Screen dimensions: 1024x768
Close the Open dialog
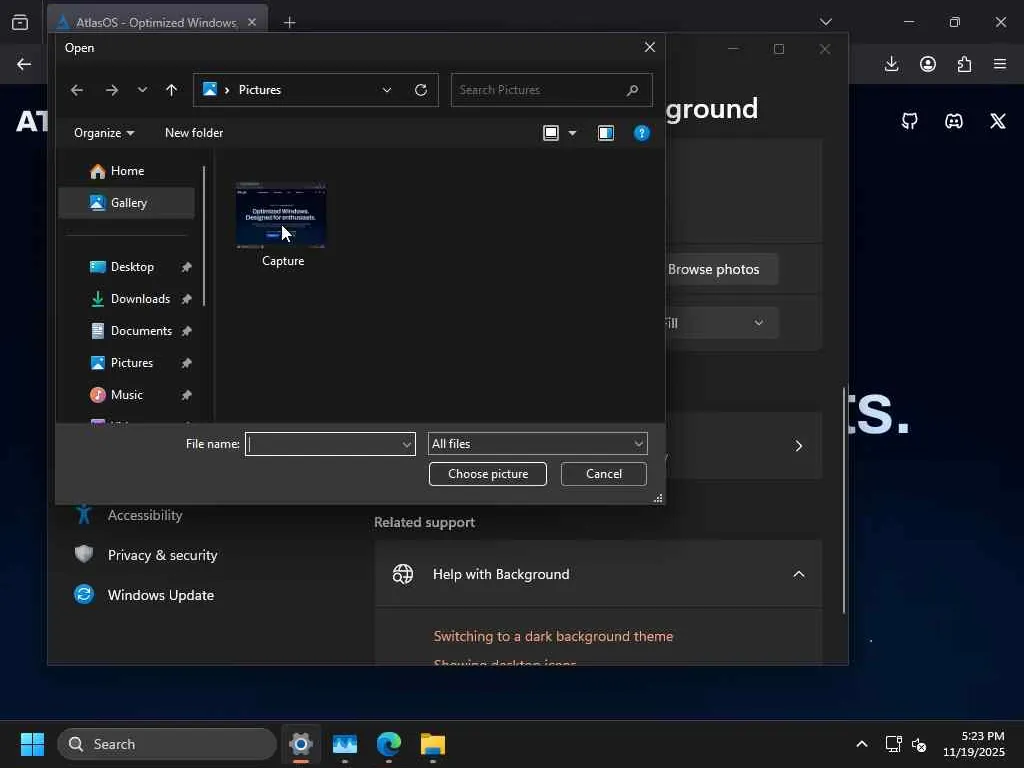[649, 47]
